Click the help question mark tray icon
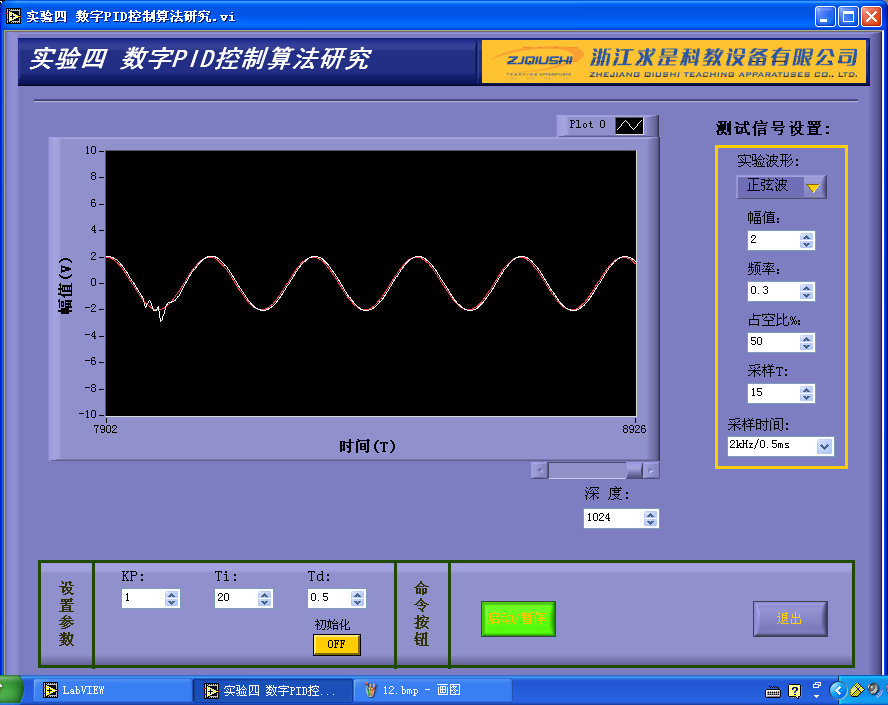Viewport: 888px width, 705px height. [795, 690]
